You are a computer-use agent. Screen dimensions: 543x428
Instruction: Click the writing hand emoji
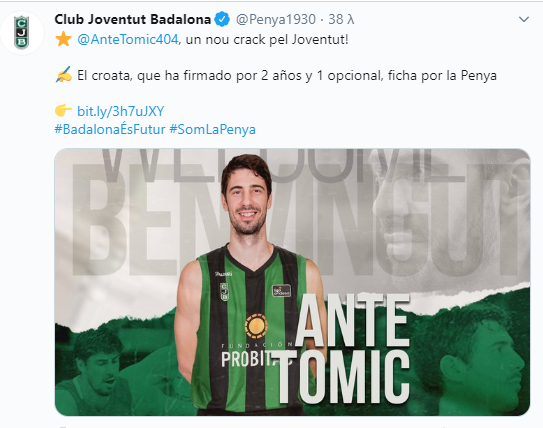64,74
